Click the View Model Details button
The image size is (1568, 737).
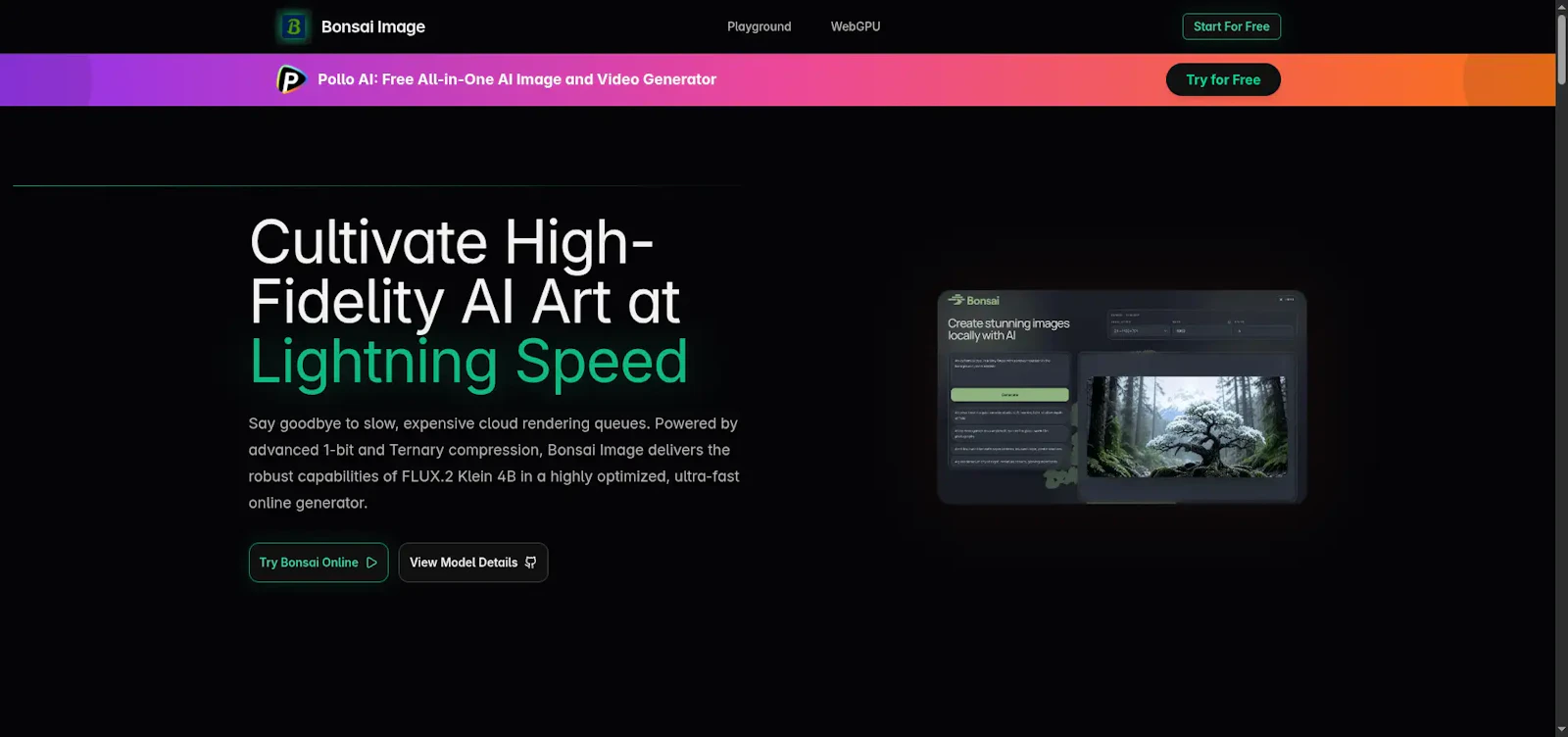(473, 563)
